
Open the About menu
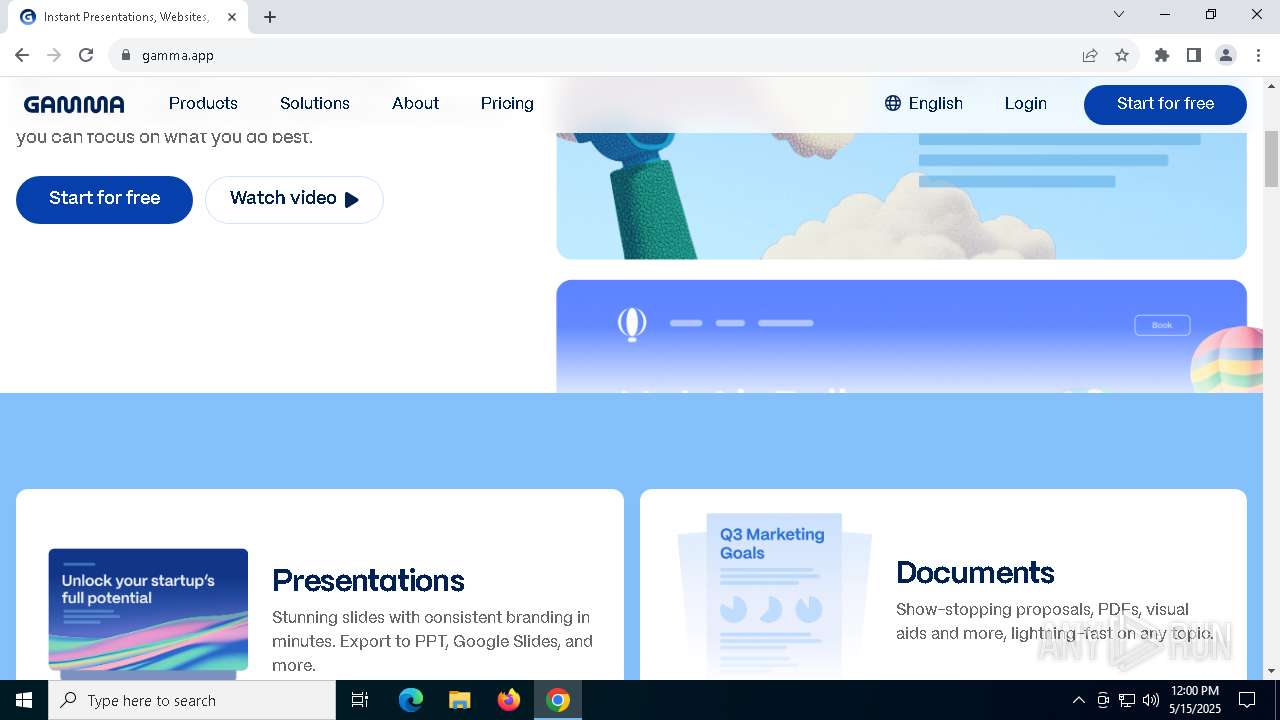click(415, 103)
